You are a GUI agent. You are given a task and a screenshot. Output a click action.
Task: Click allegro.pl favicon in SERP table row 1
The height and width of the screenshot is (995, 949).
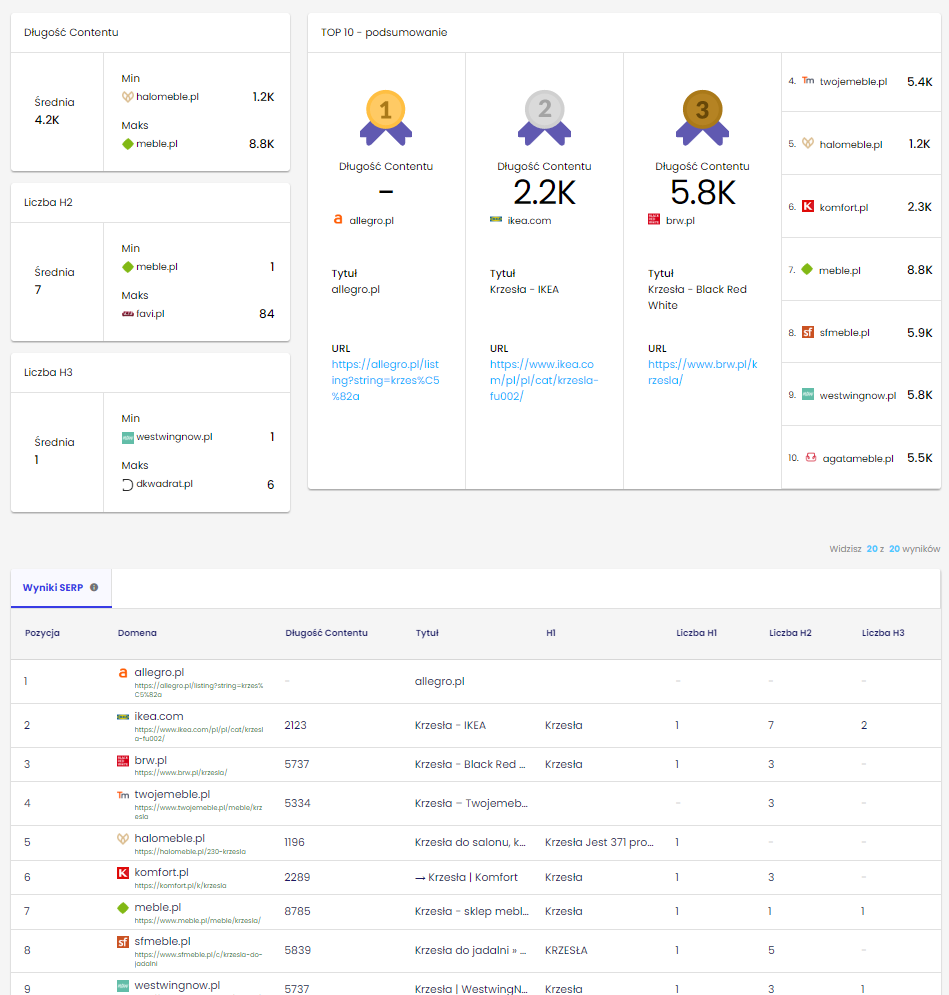pyautogui.click(x=123, y=673)
